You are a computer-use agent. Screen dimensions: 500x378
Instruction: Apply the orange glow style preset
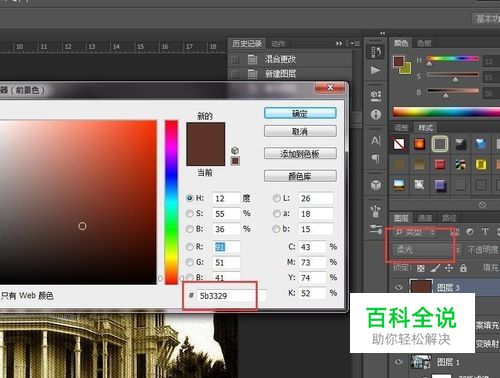pyautogui.click(x=419, y=144)
